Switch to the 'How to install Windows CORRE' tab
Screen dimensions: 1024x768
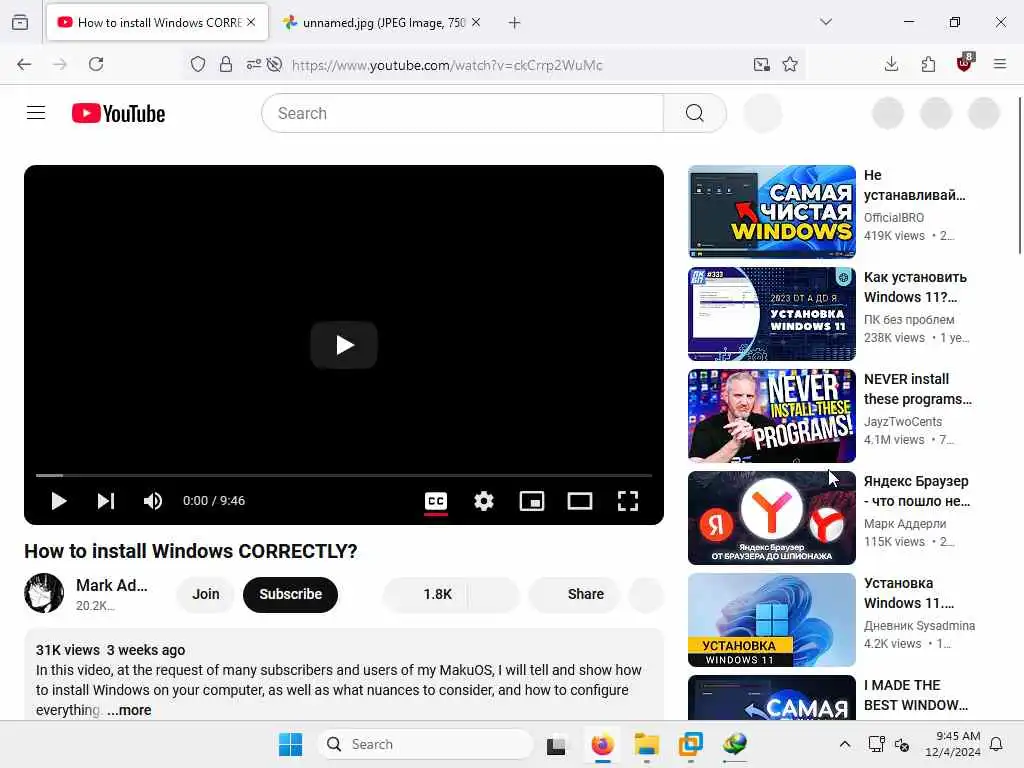point(157,23)
